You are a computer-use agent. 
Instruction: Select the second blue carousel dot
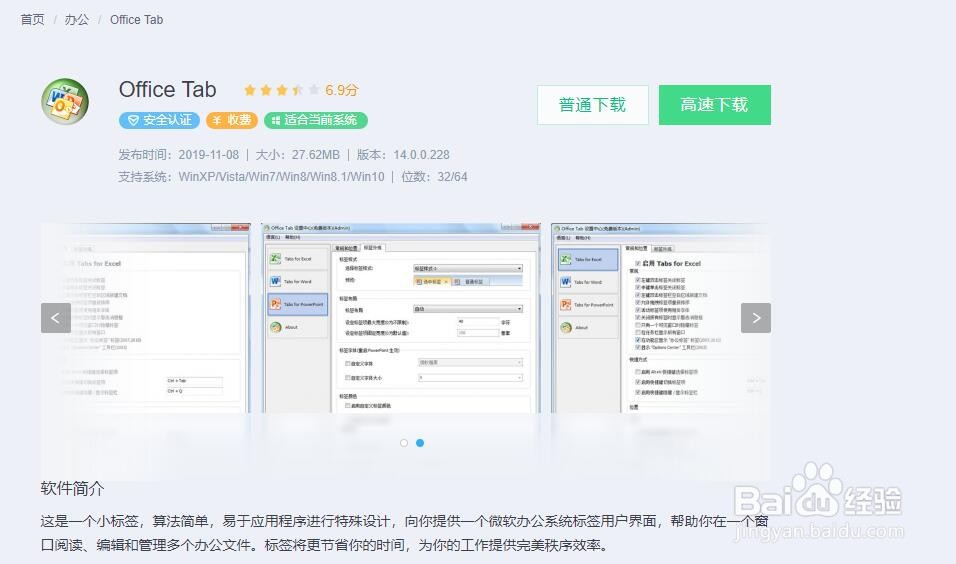pos(420,443)
